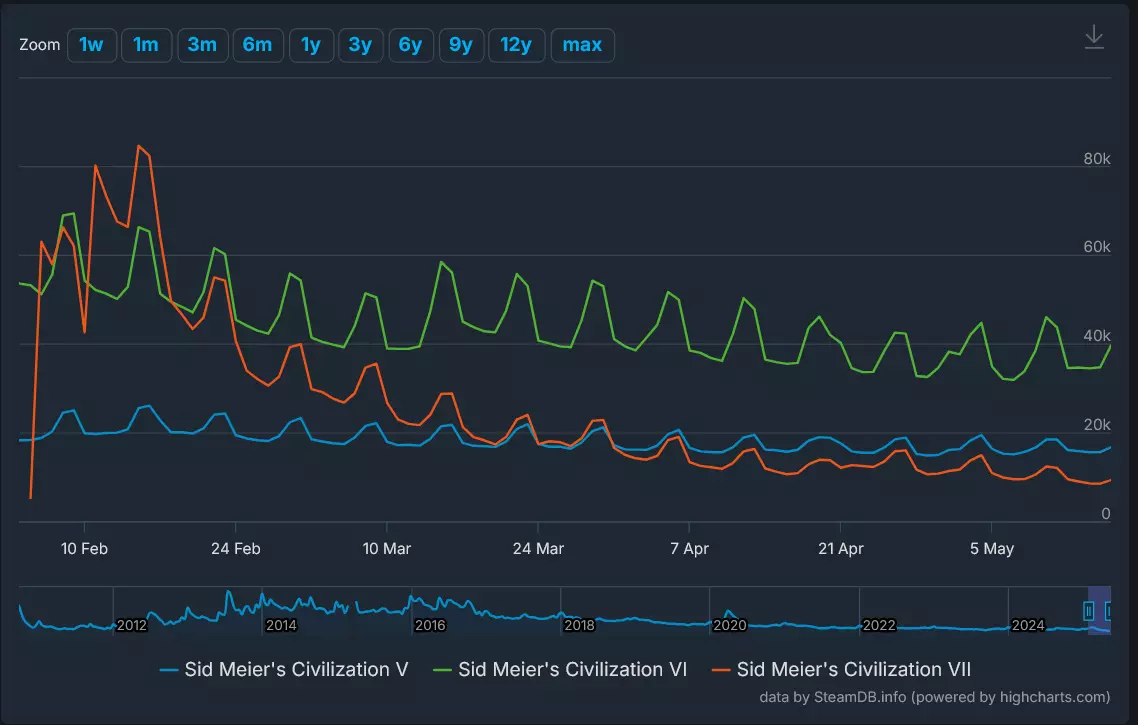Toggle Sid Meier's Civilization VII series
The width and height of the screenshot is (1138, 725).
click(x=842, y=669)
